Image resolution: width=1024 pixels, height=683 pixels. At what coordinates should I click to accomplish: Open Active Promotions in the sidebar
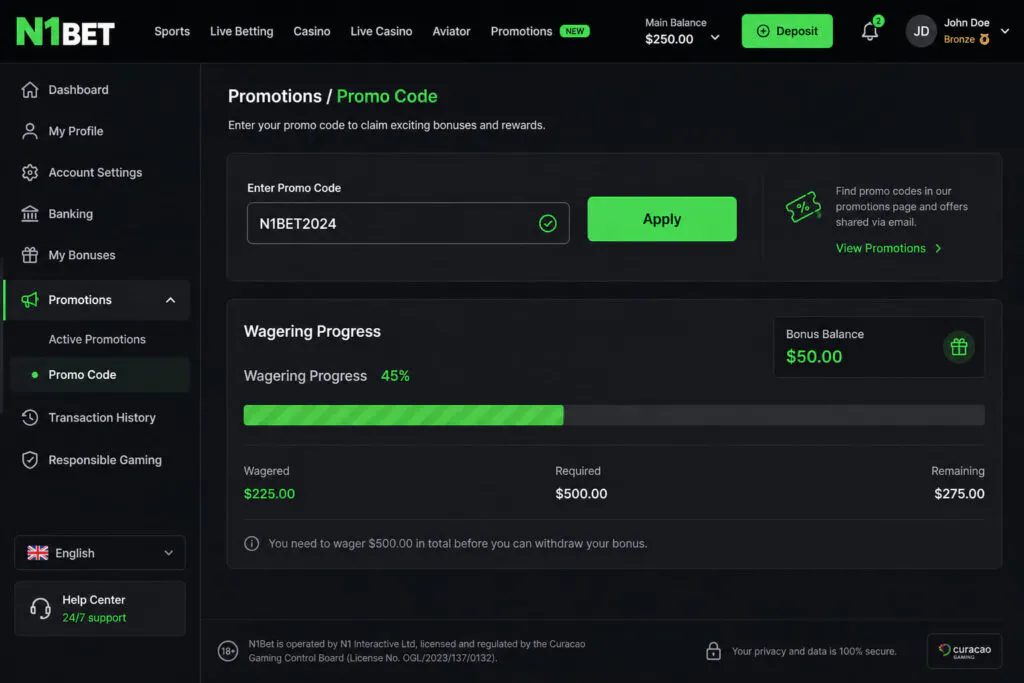pos(97,340)
